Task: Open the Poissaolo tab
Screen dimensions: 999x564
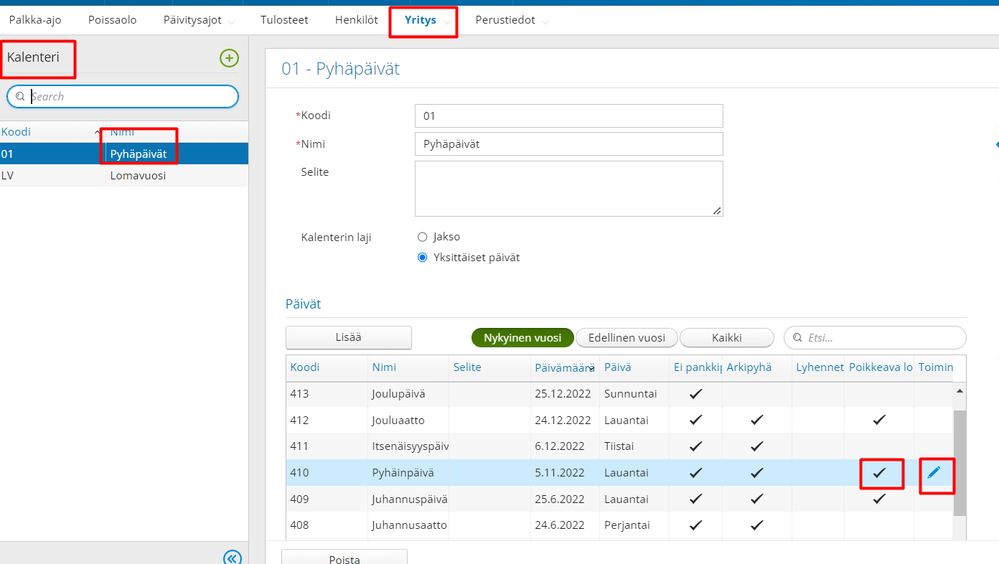Action: pos(112,20)
